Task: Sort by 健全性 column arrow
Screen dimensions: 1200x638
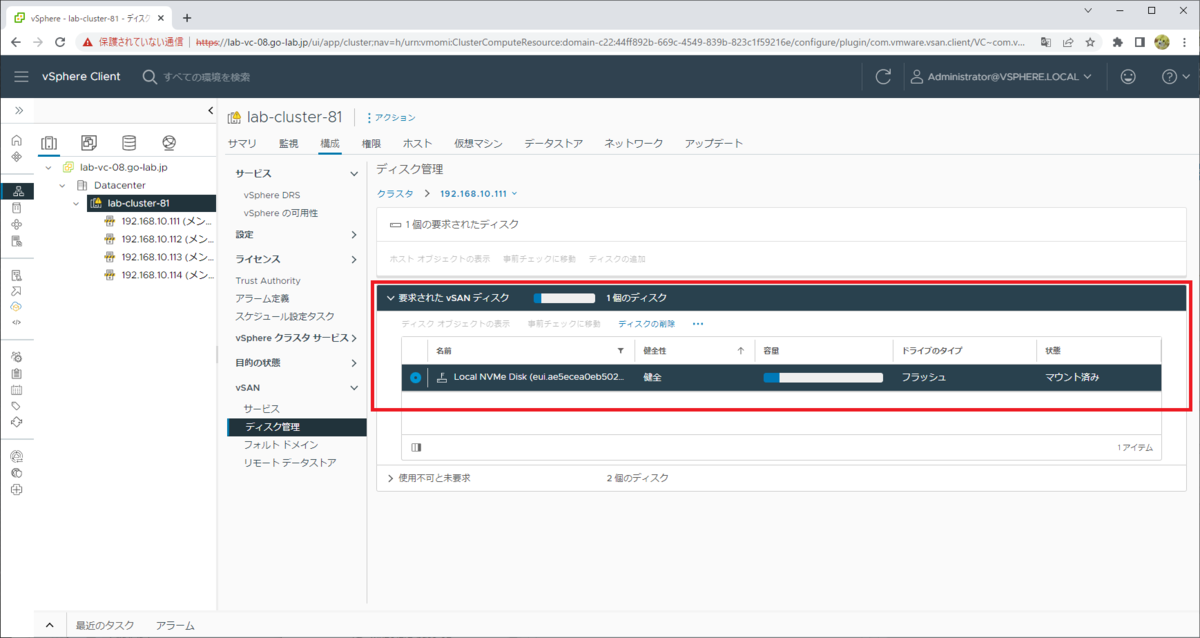Action: click(740, 351)
